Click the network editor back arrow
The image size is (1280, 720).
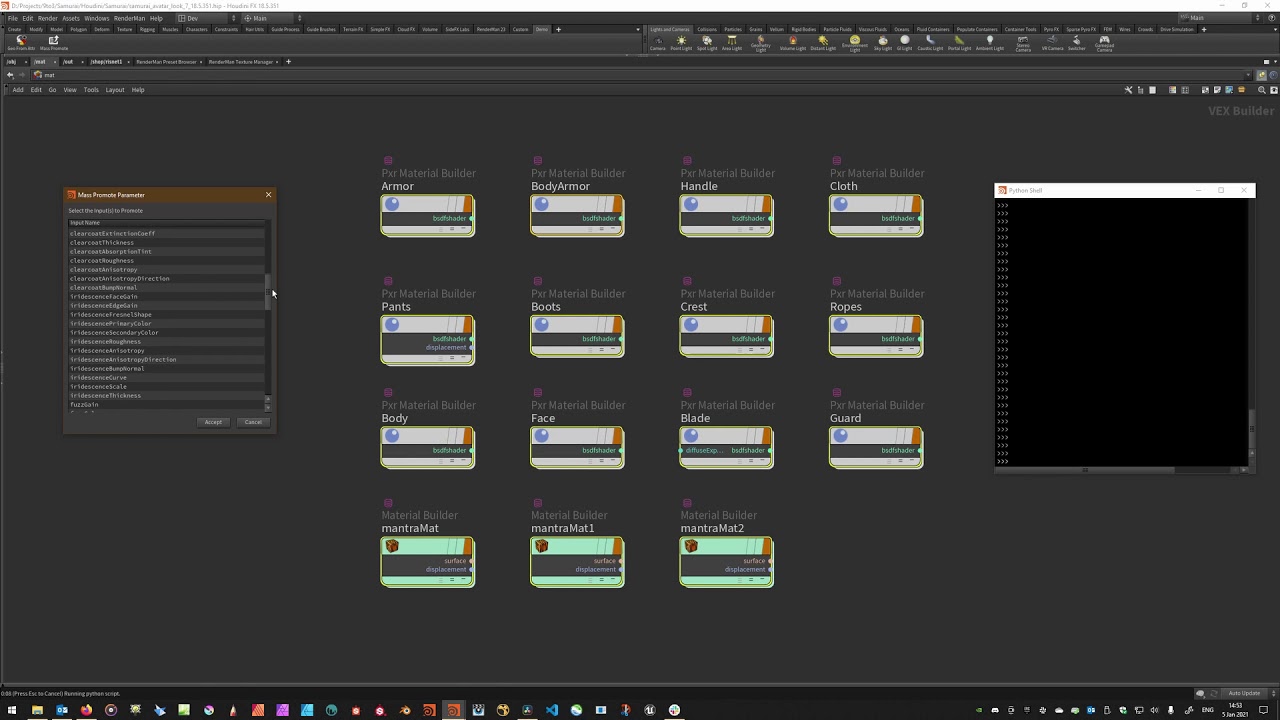click(10, 75)
